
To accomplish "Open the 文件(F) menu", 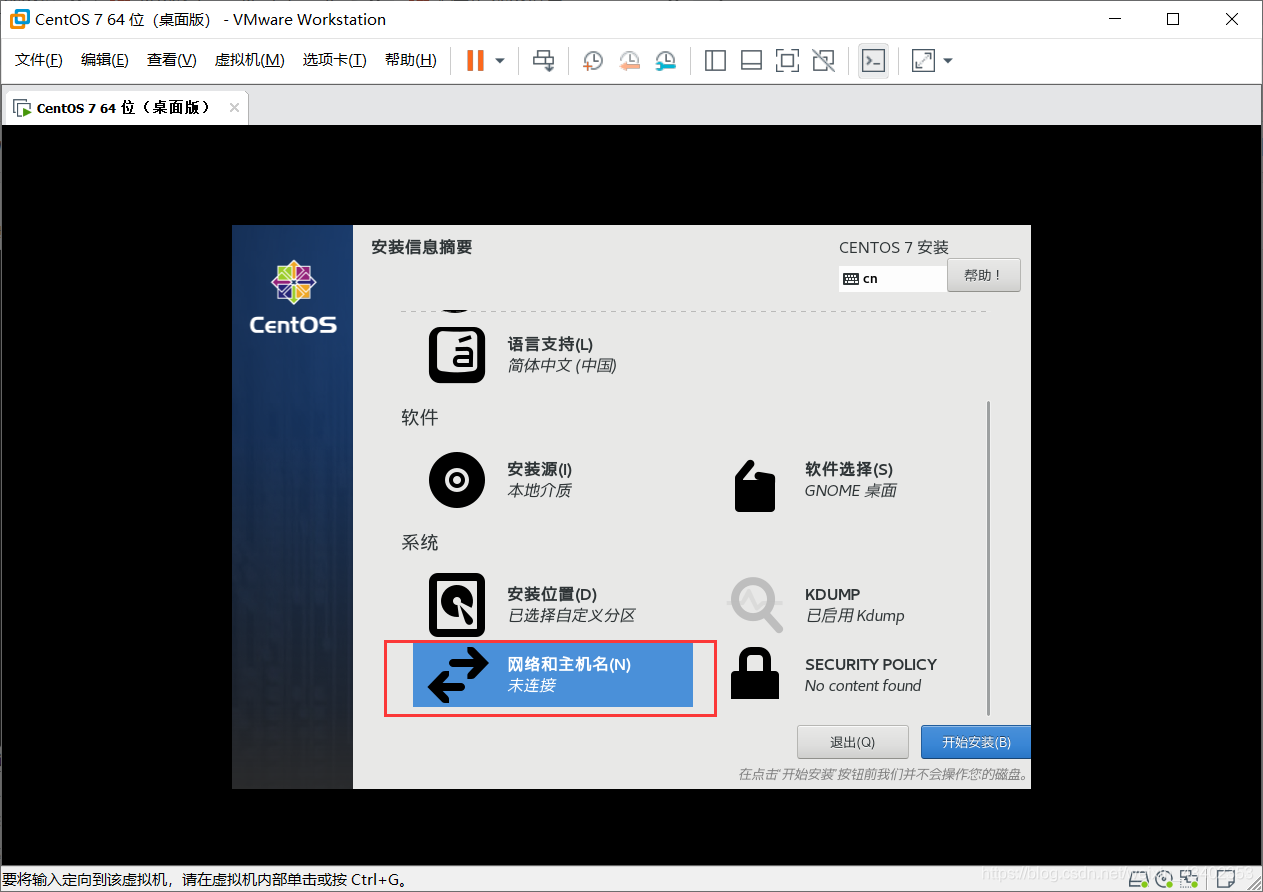I will (39, 60).
